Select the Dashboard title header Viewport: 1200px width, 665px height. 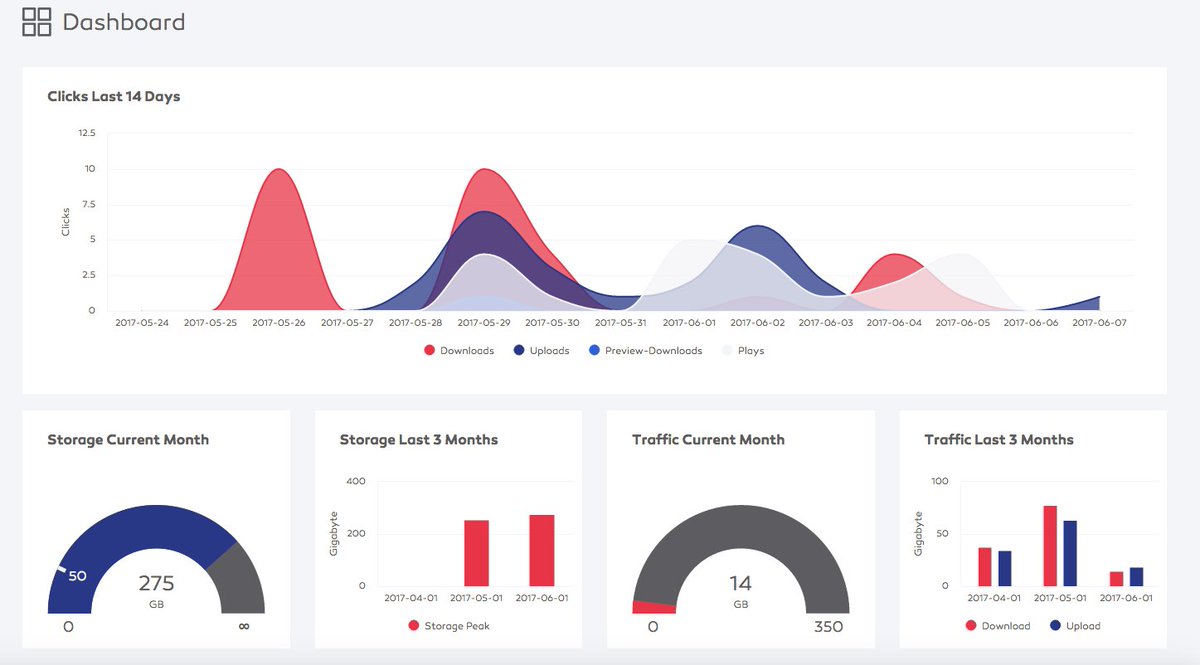[x=124, y=22]
